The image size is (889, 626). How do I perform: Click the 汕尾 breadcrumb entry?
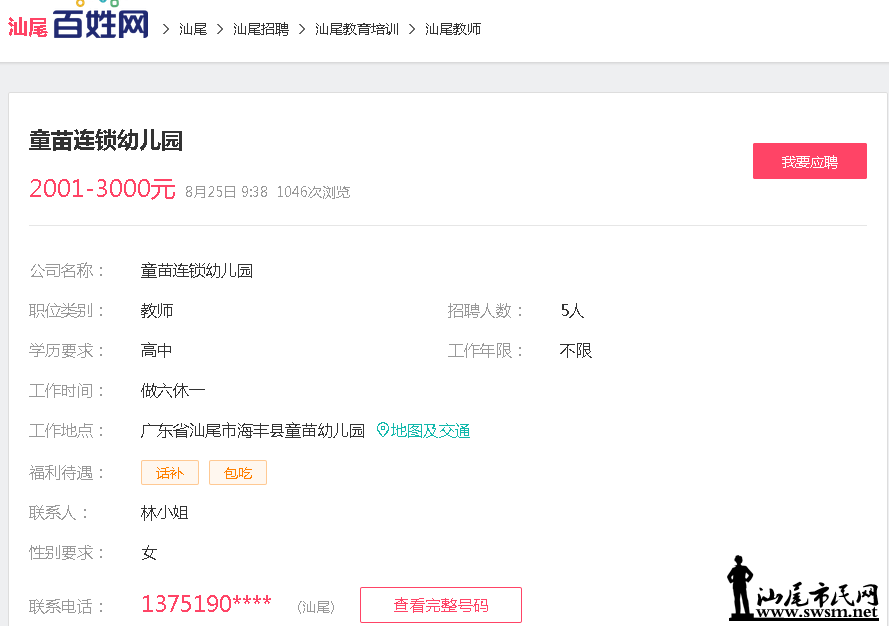tap(192, 29)
